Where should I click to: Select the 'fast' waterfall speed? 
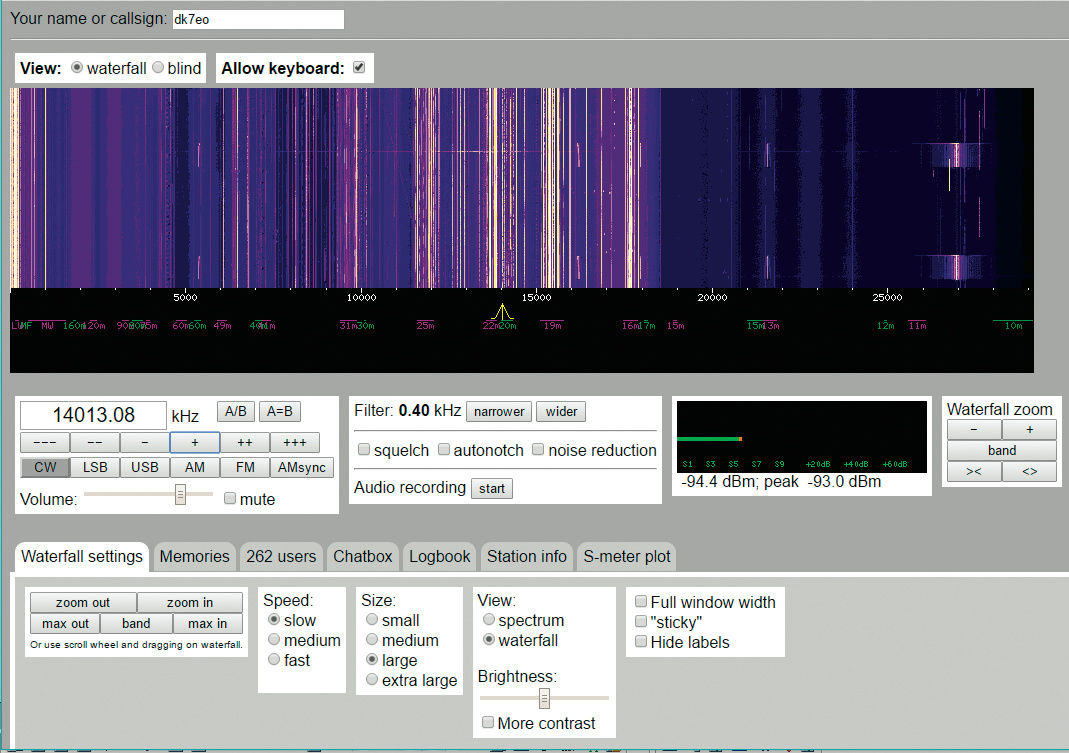pos(273,660)
